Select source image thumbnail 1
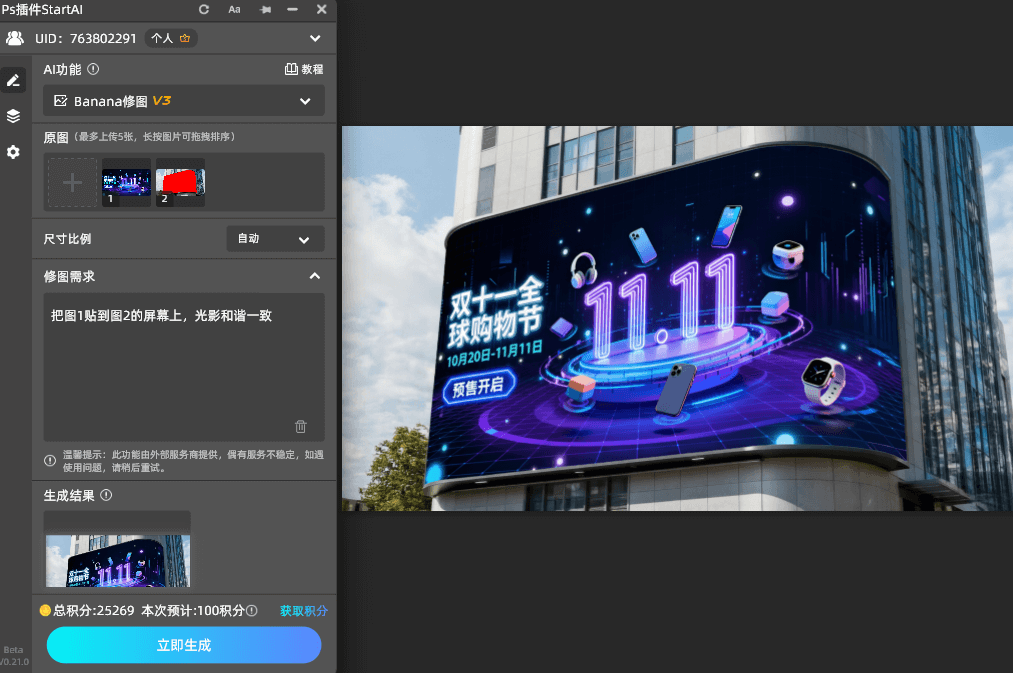Screen dimensions: 1013x673 point(125,181)
